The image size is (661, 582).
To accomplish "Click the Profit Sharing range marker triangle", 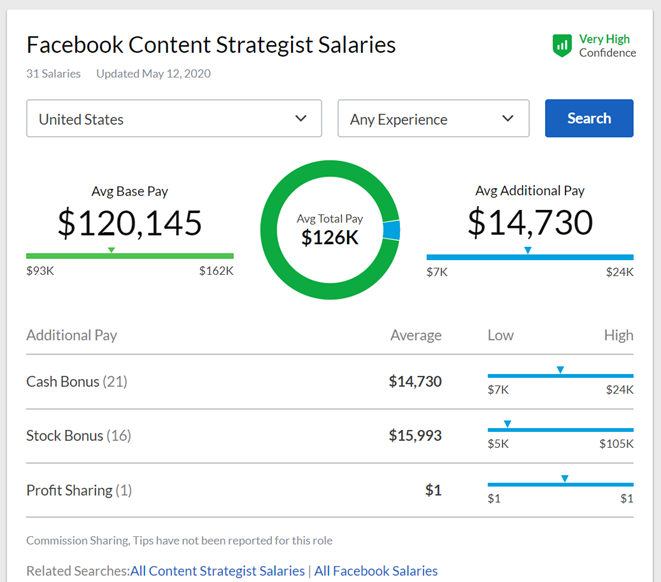I will tap(565, 479).
